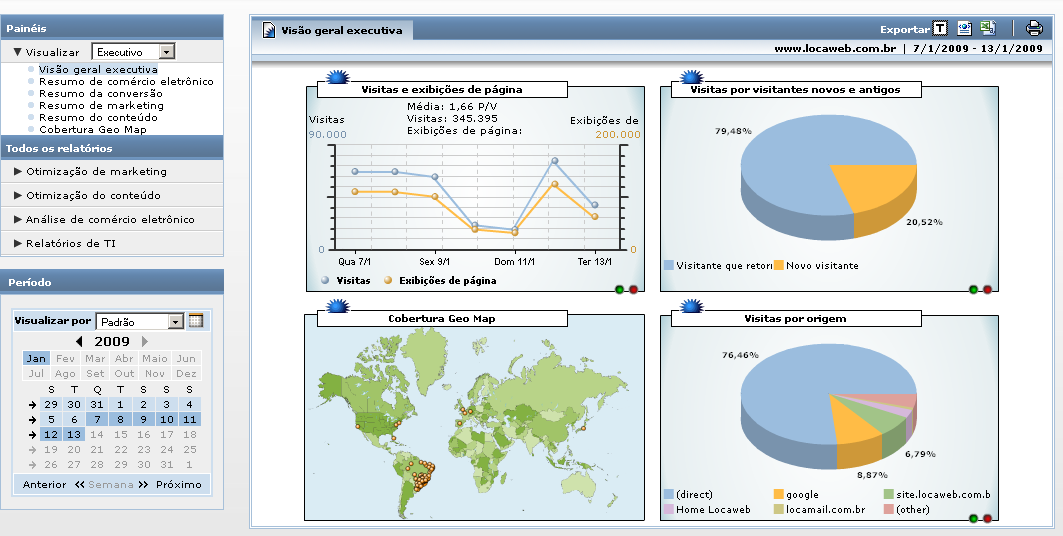Open Resumo de comércio eletrônico

126,81
